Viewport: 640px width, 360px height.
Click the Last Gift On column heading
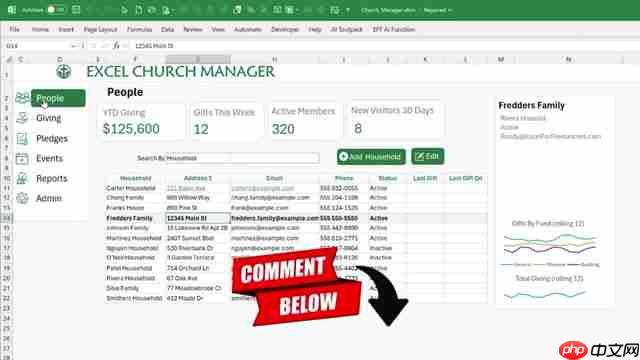click(465, 178)
